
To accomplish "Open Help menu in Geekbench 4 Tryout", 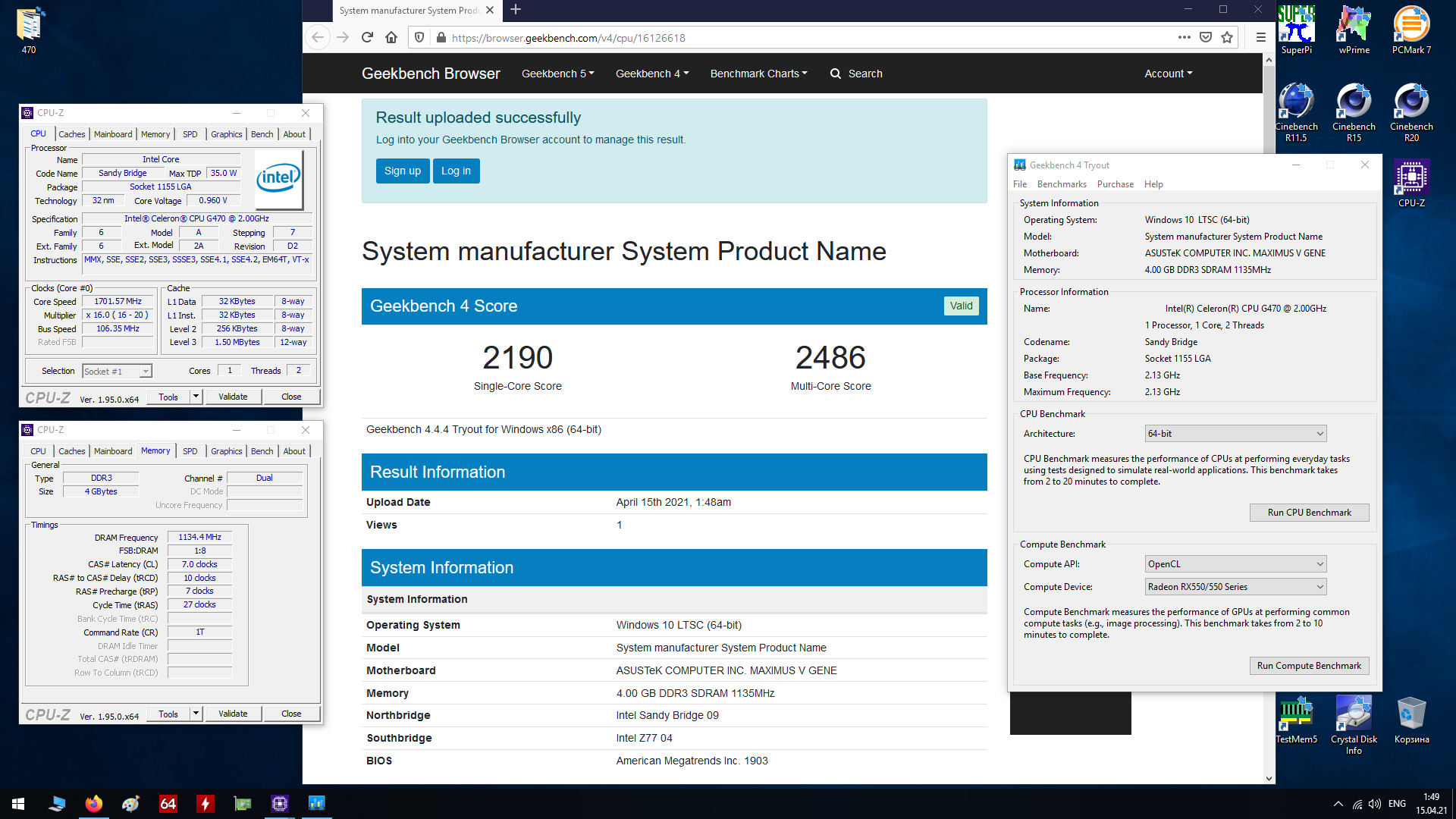I will (1153, 184).
